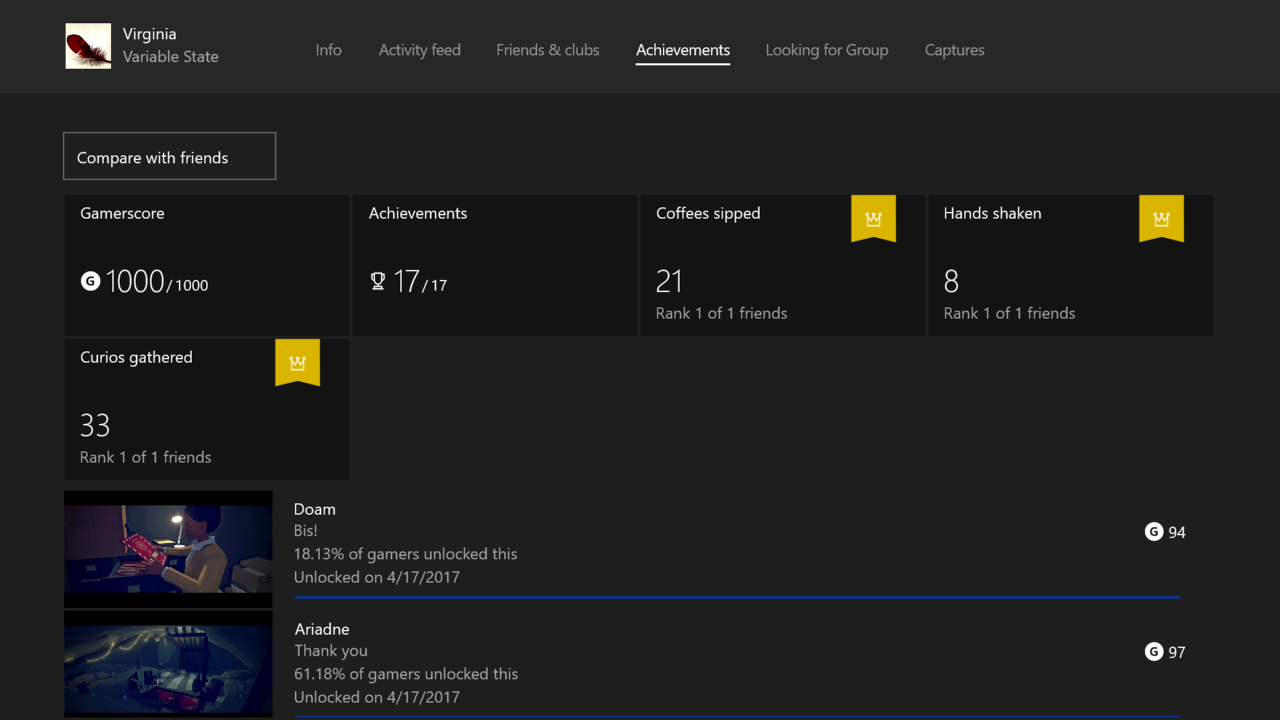1280x720 pixels.
Task: Click the Virginia game feather icon
Action: pyautogui.click(x=88, y=46)
